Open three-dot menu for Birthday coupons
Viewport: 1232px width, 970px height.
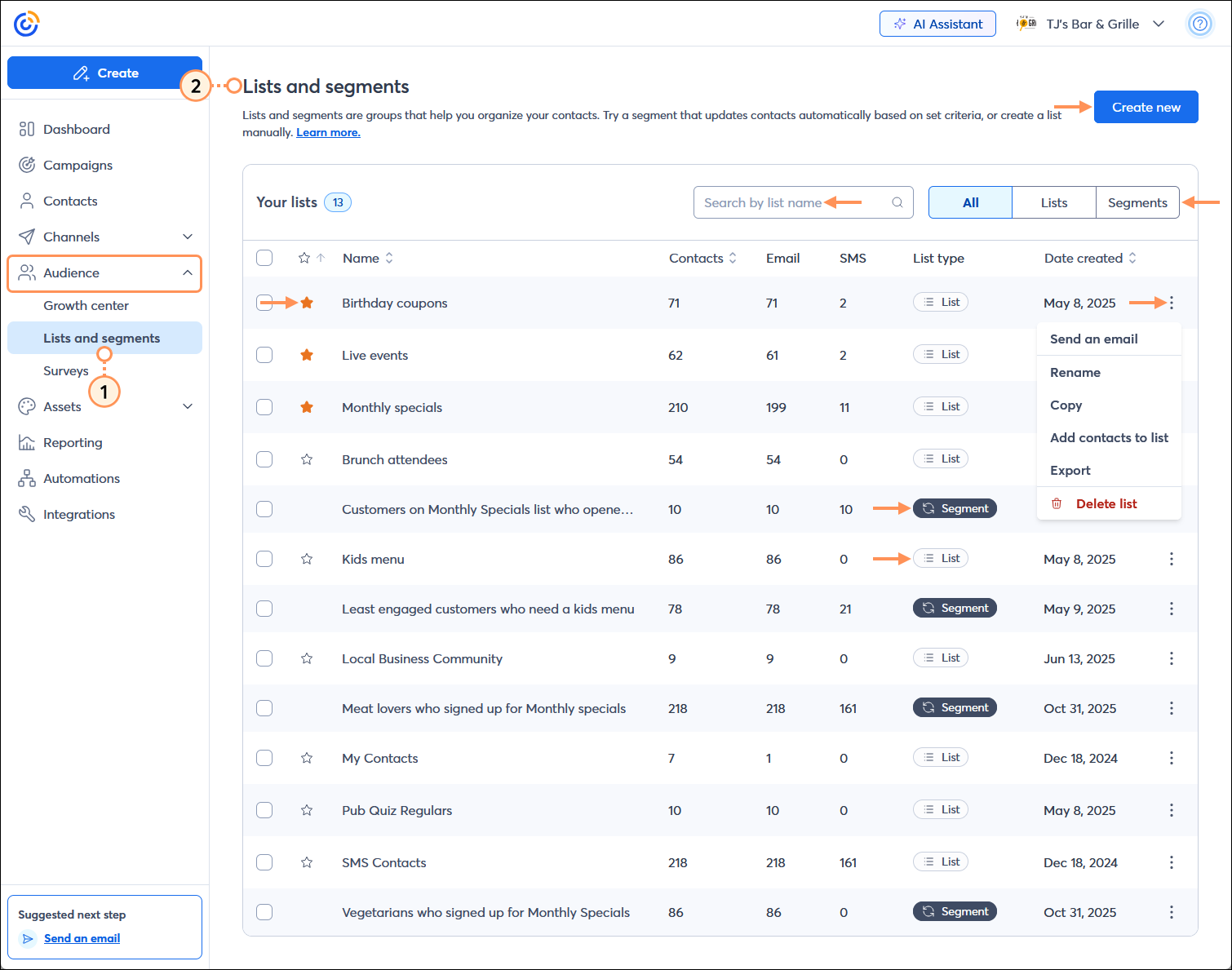tap(1172, 303)
